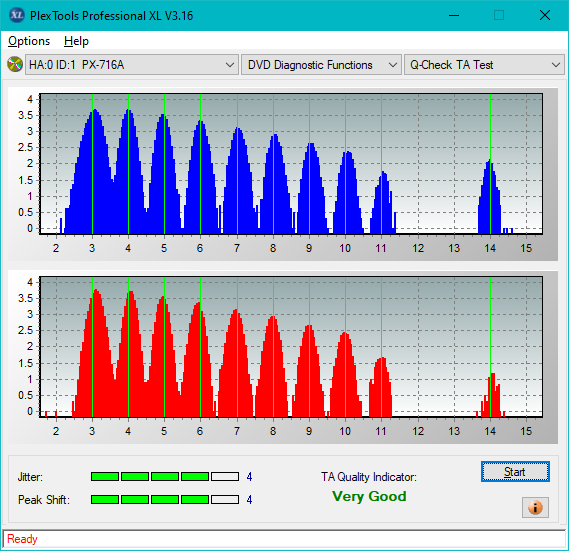Close the PlexTools Professional window
Viewport: 569px width, 551px height.
click(x=545, y=15)
